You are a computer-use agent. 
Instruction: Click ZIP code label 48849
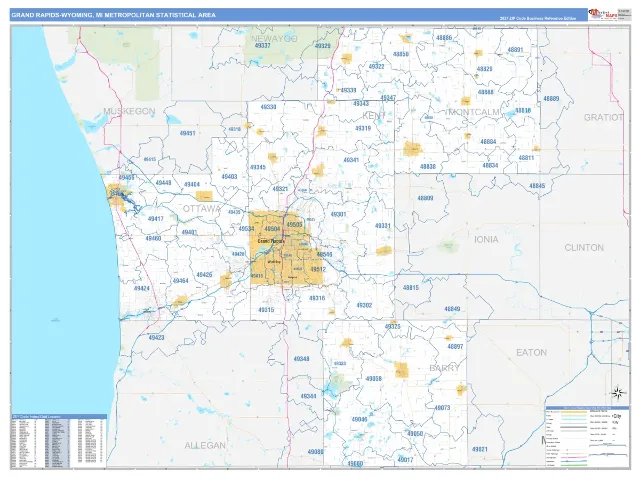point(452,309)
